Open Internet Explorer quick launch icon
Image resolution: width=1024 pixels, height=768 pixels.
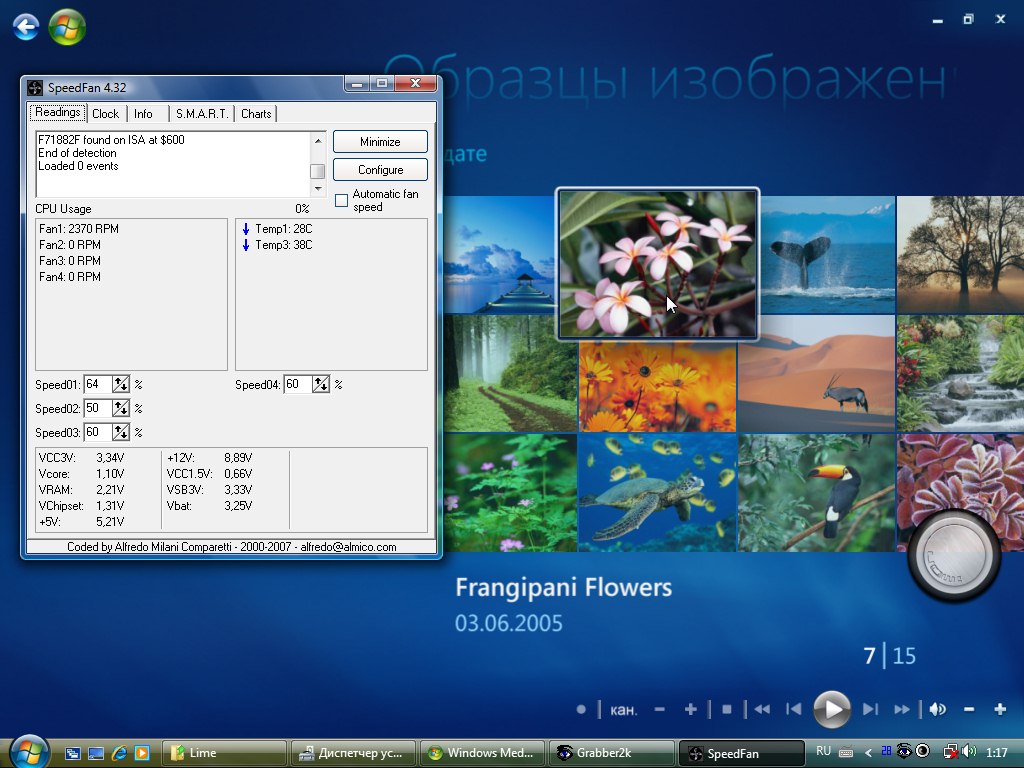click(119, 753)
